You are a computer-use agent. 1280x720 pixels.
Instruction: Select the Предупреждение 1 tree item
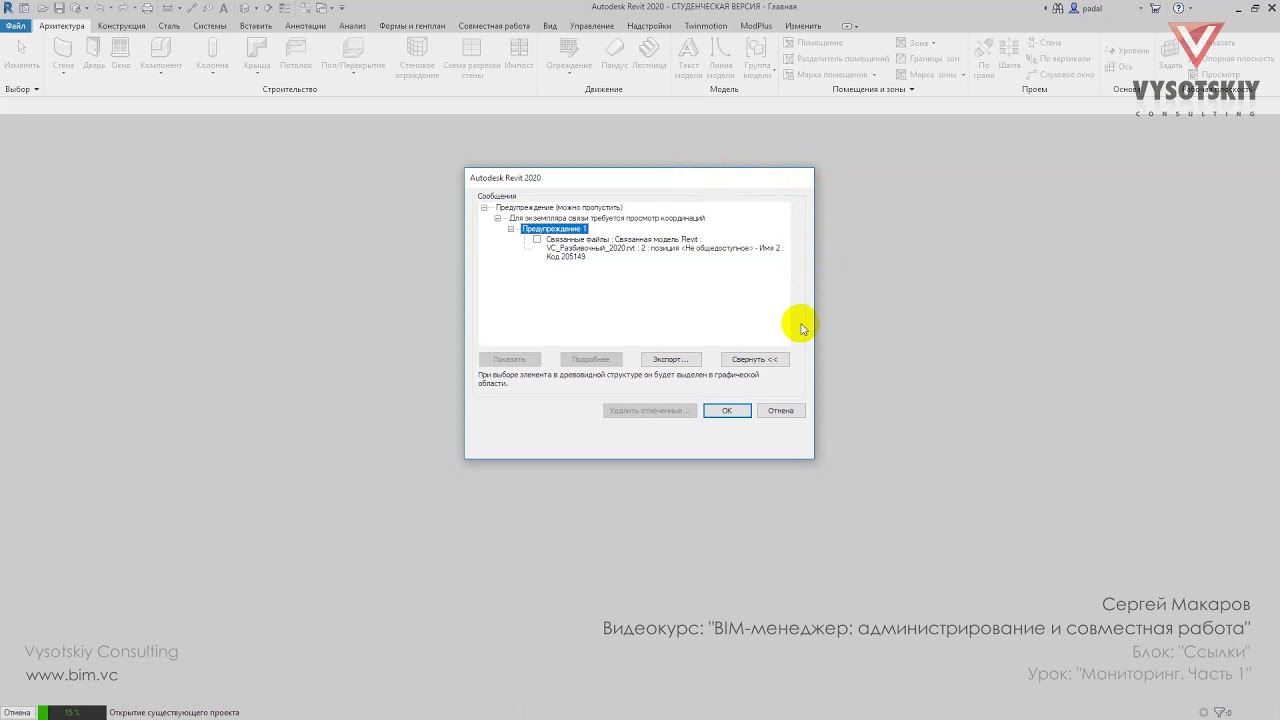coord(554,229)
